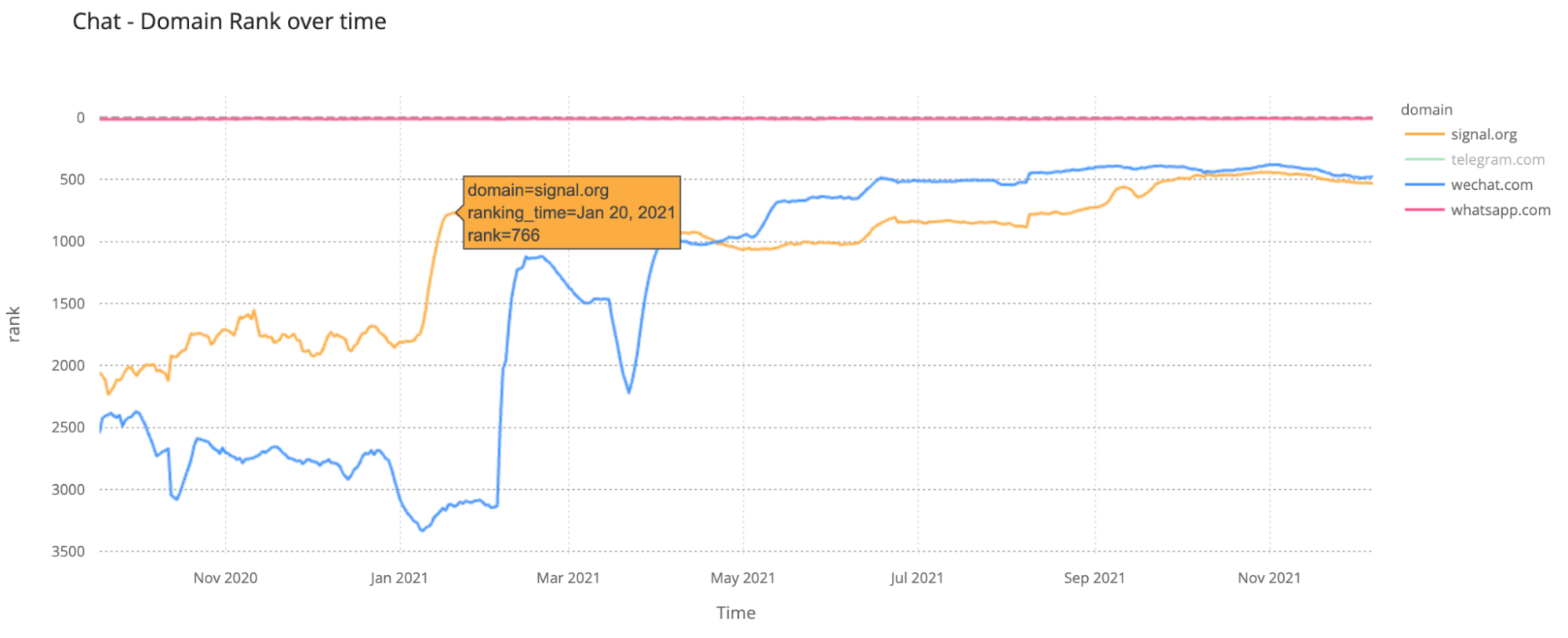Click the 3500 y-axis tick label

coord(68,552)
